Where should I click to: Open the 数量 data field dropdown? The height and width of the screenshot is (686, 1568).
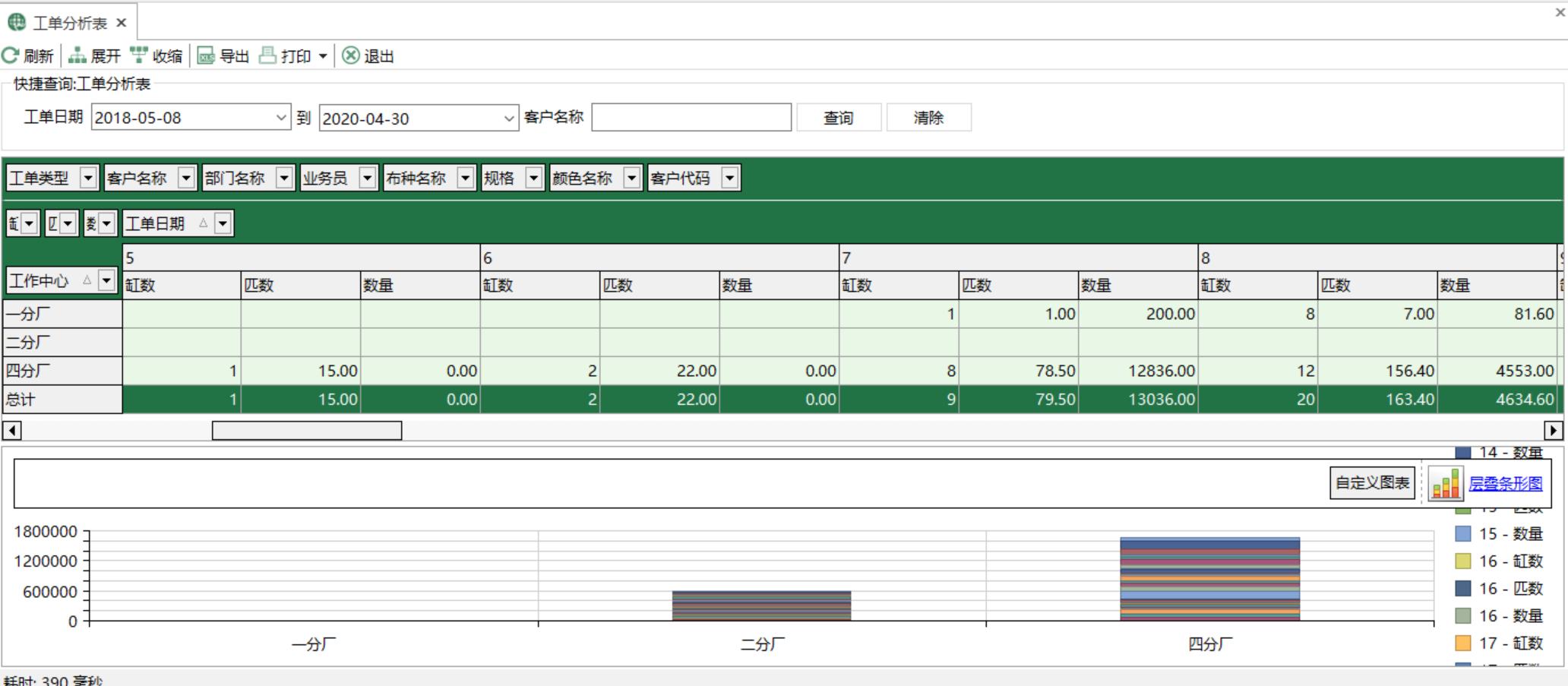pos(107,223)
